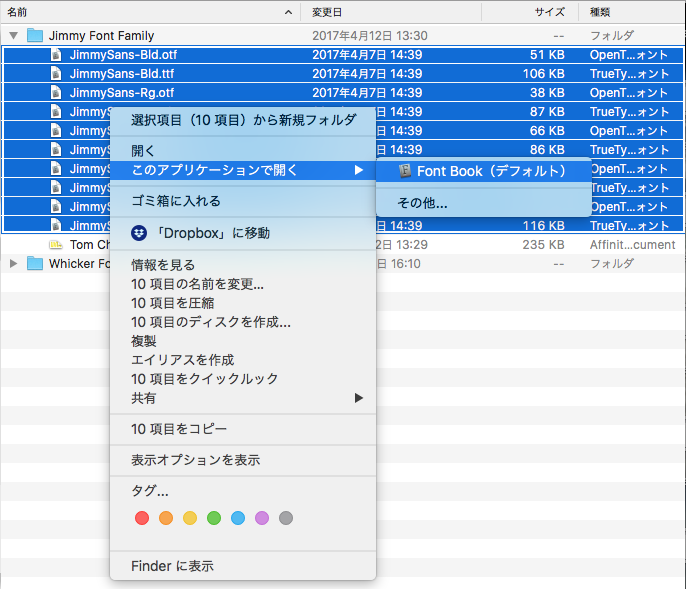
Task: Apply the purple tag color
Action: point(262,518)
